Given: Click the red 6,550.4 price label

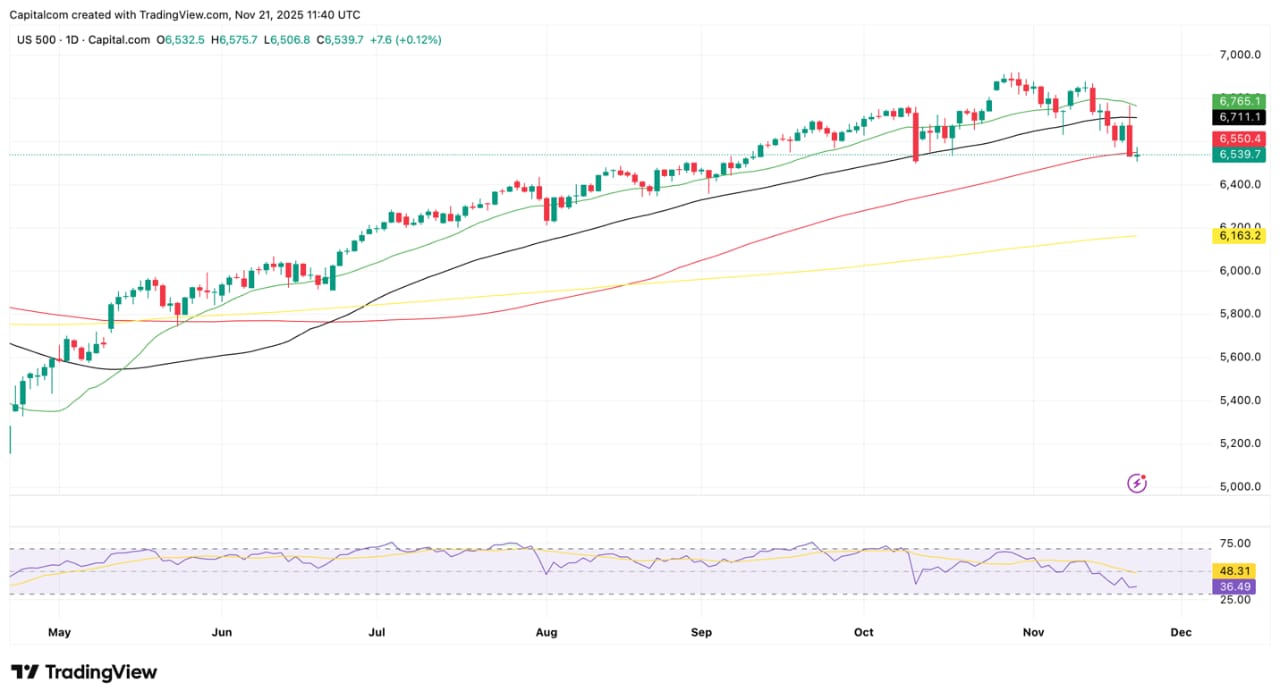Looking at the screenshot, I should tap(1239, 138).
